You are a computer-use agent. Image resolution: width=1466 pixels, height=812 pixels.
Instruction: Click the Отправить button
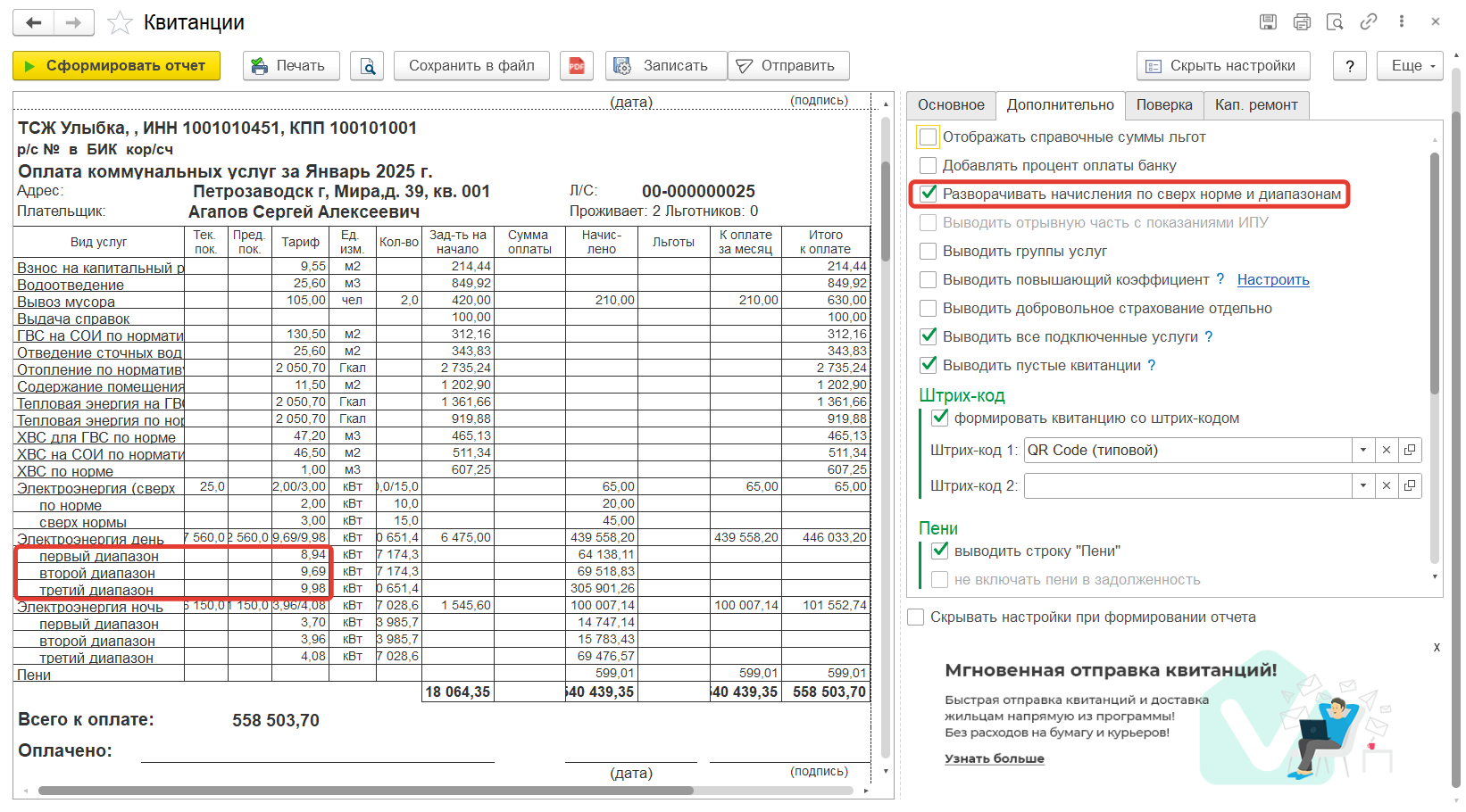click(x=788, y=66)
